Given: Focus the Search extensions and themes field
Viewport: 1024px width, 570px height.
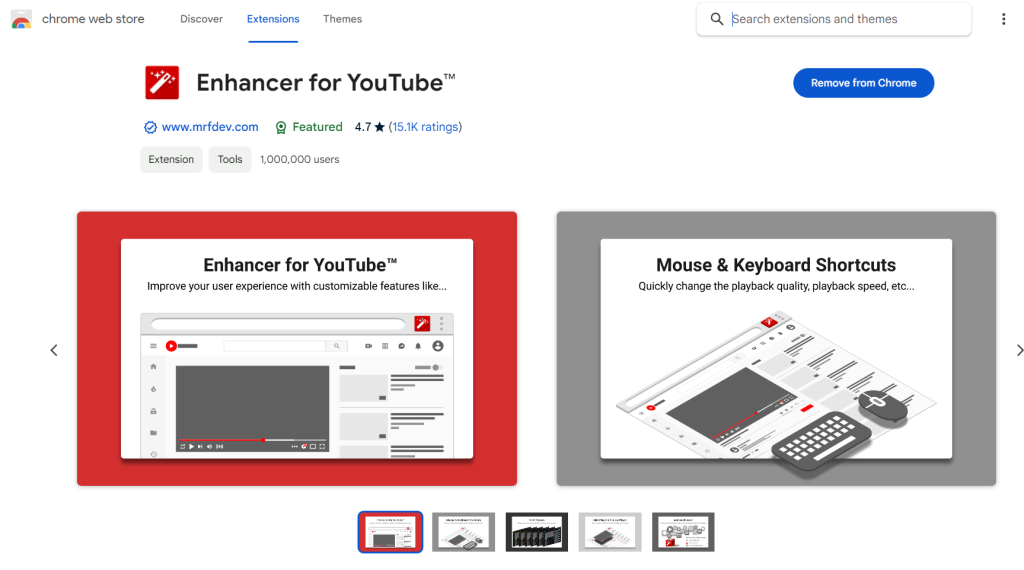Looking at the screenshot, I should [x=833, y=19].
